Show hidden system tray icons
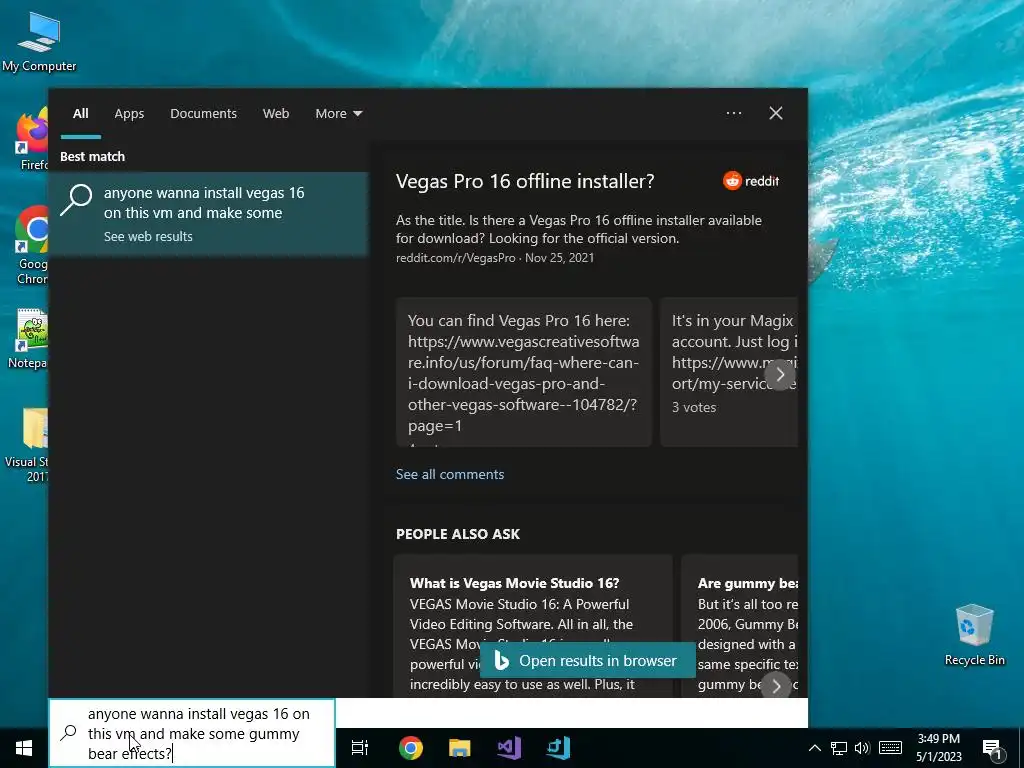The width and height of the screenshot is (1024, 768). point(814,748)
